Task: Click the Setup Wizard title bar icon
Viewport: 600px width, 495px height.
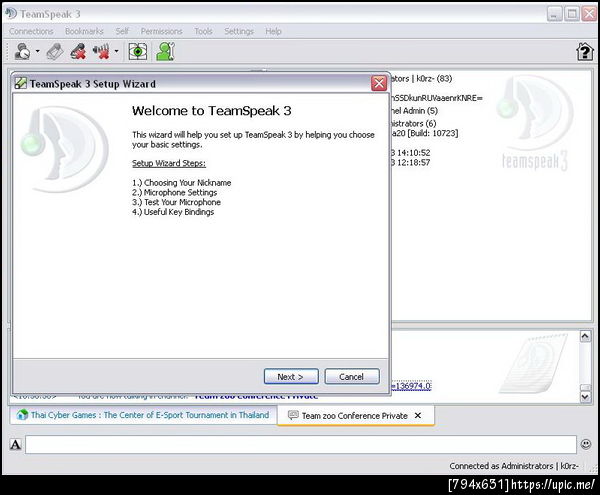Action: [20, 83]
